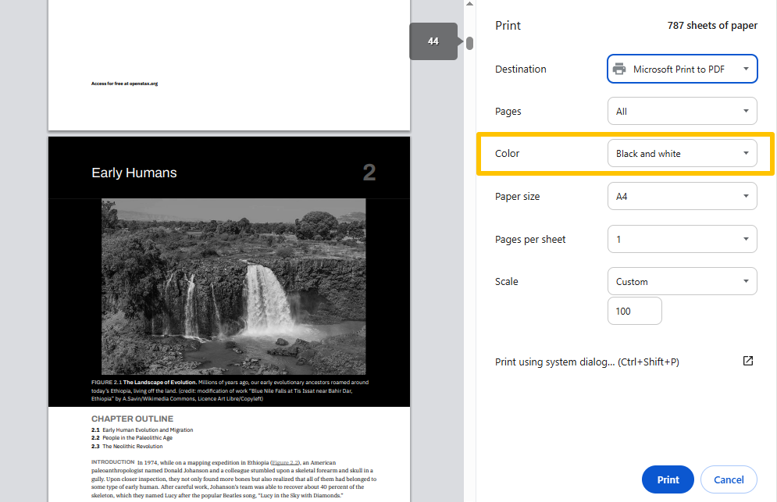Click the CHAPTER OUTLINE heading in preview
This screenshot has width=777, height=502.
132,419
